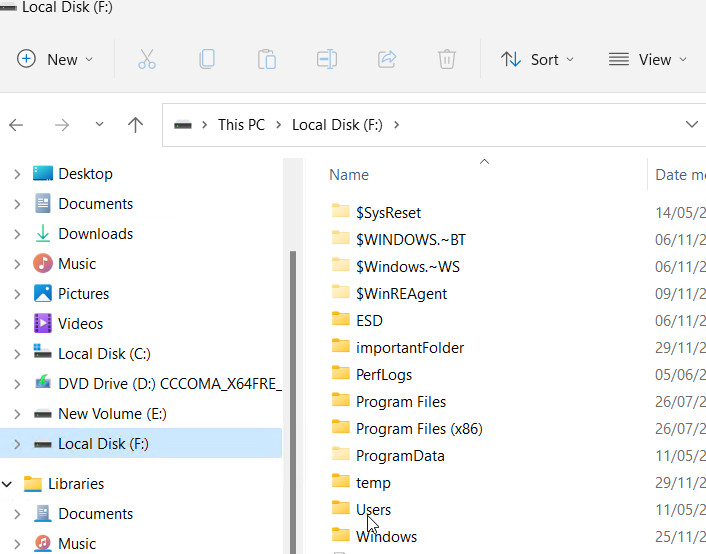The image size is (706, 554).
Task: Go up one level with up arrow
Action: pyautogui.click(x=136, y=125)
